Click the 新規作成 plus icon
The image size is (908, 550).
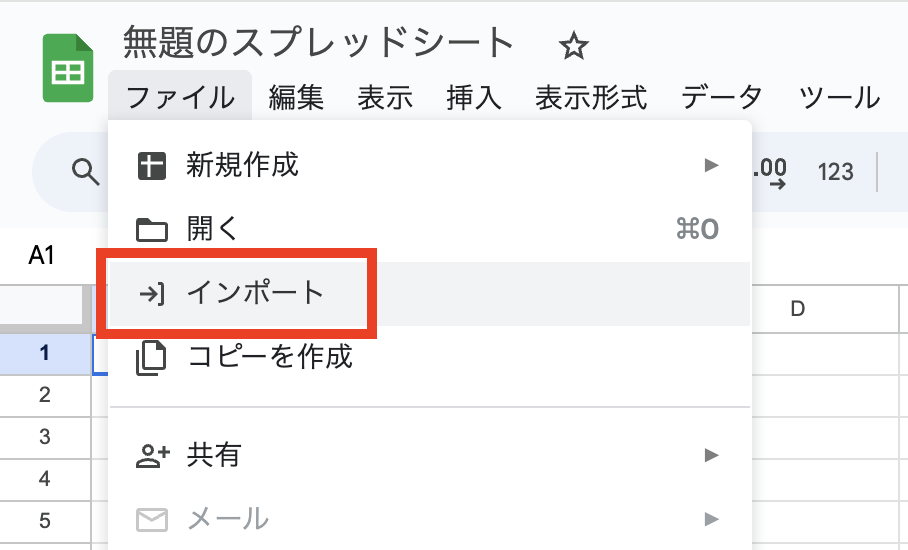[151, 166]
